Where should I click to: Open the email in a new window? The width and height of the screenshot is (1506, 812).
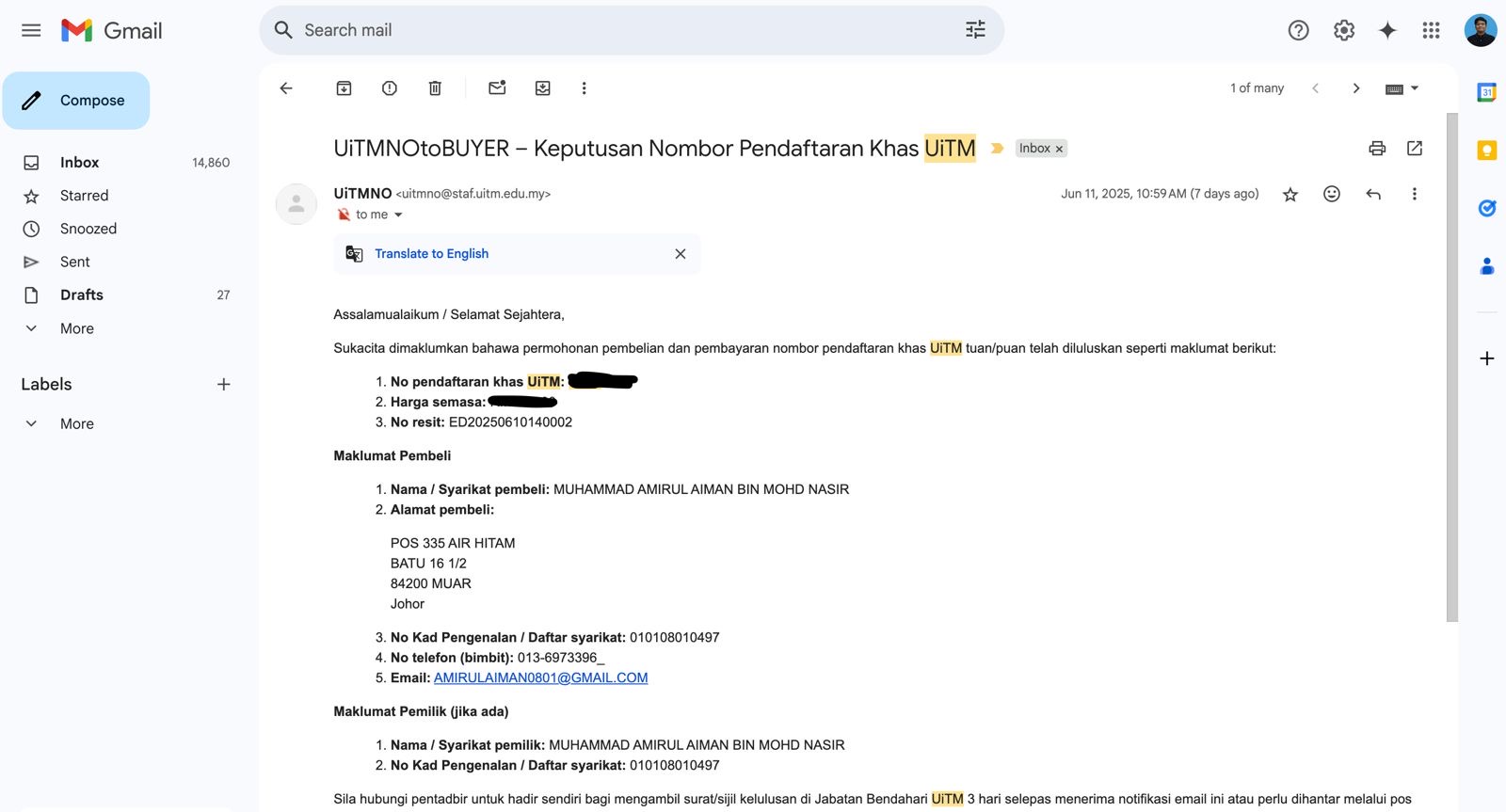1415,149
